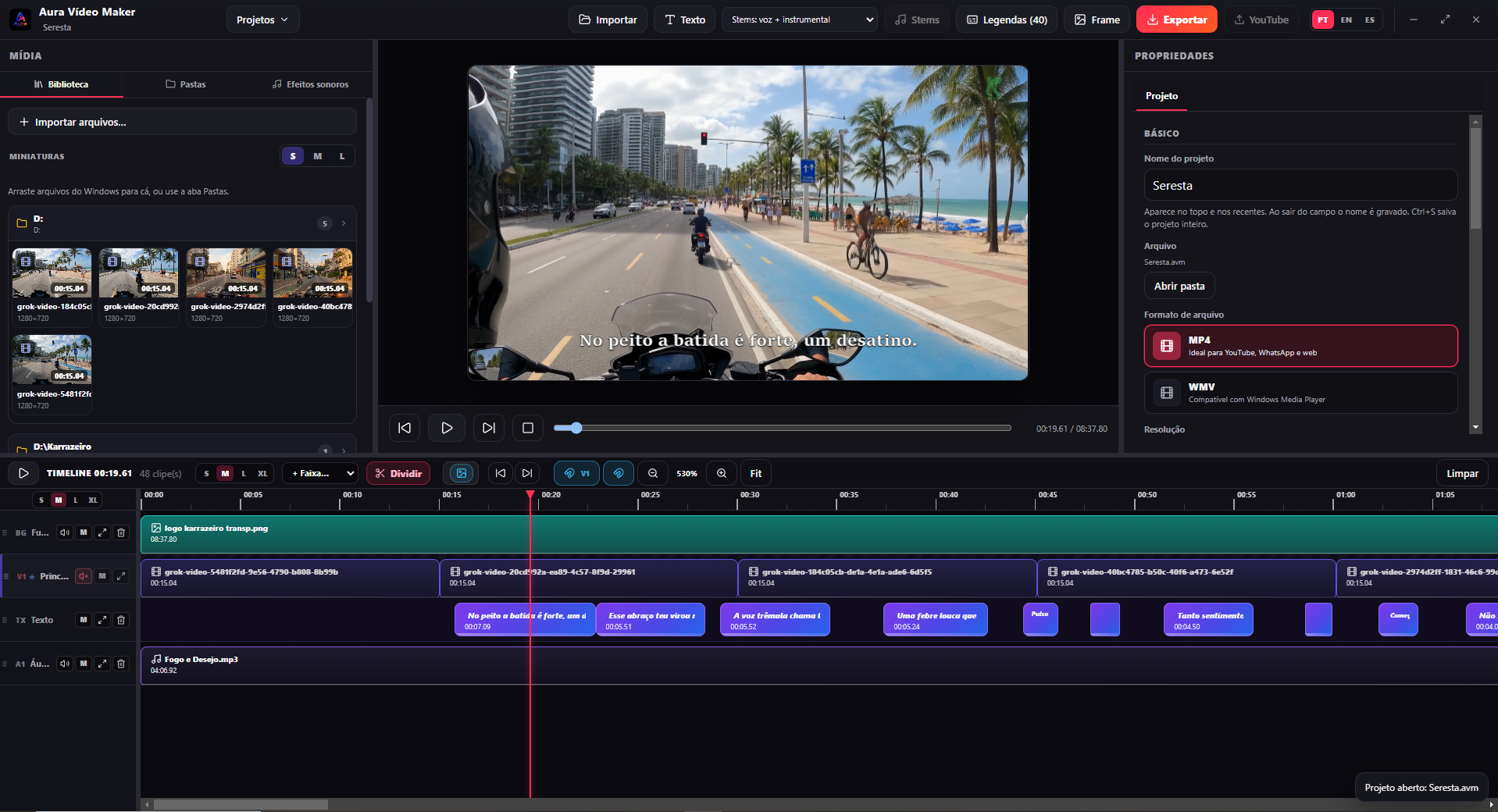The width and height of the screenshot is (1498, 812).
Task: Click the preview seek slider handle
Action: tap(576, 428)
